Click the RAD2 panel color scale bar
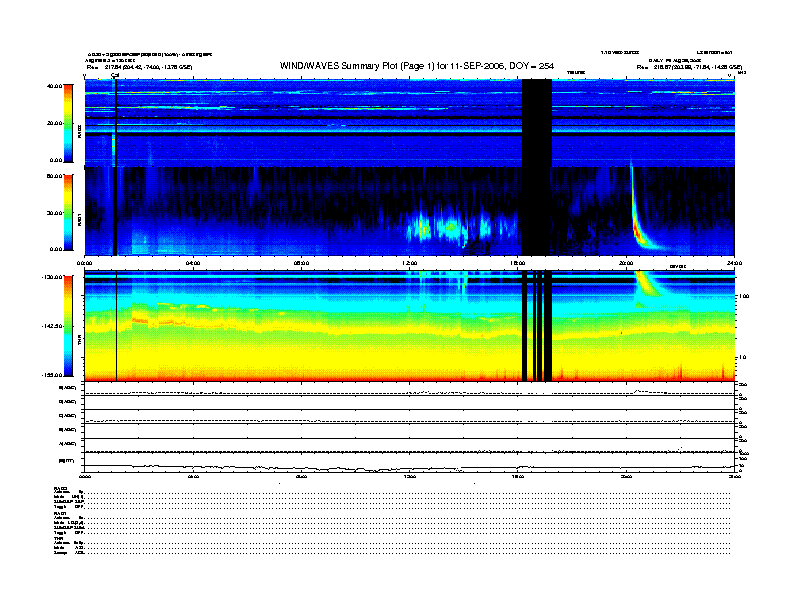Screen dimensions: 792x612 point(68,123)
